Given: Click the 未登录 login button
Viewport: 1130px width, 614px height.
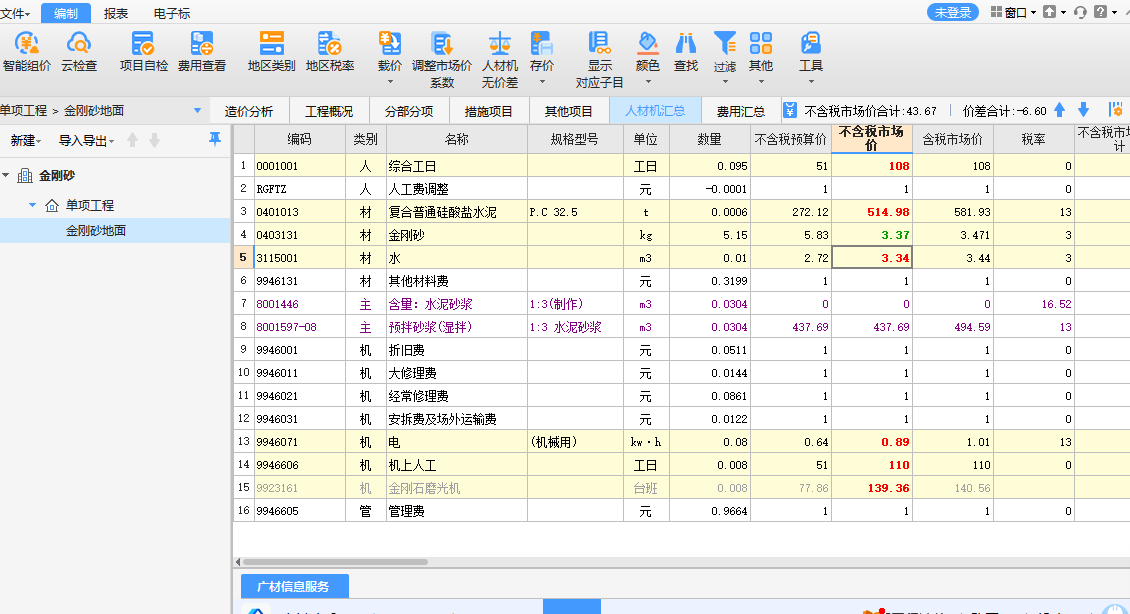Looking at the screenshot, I should pos(953,12).
